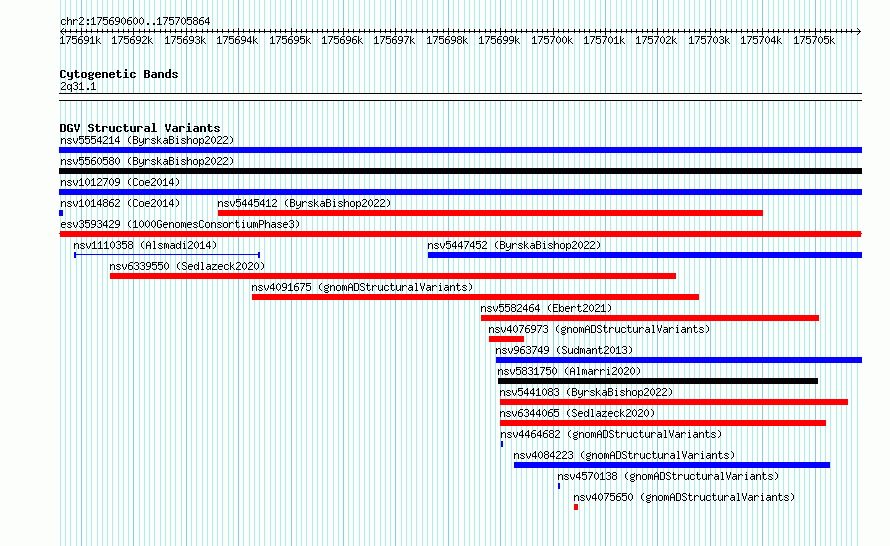This screenshot has width=890, height=546.
Task: Open the nsv1014862 (Coe2014) variant label
Action: 120,203
